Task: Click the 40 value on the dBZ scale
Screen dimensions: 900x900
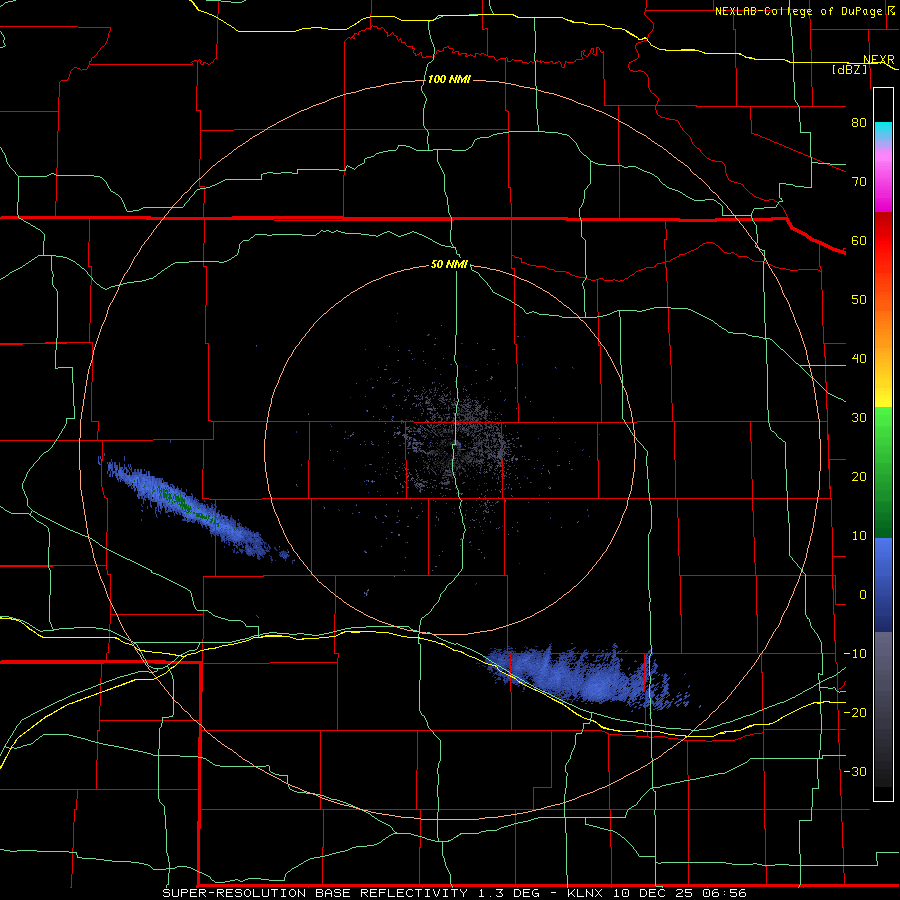Action: [859, 359]
